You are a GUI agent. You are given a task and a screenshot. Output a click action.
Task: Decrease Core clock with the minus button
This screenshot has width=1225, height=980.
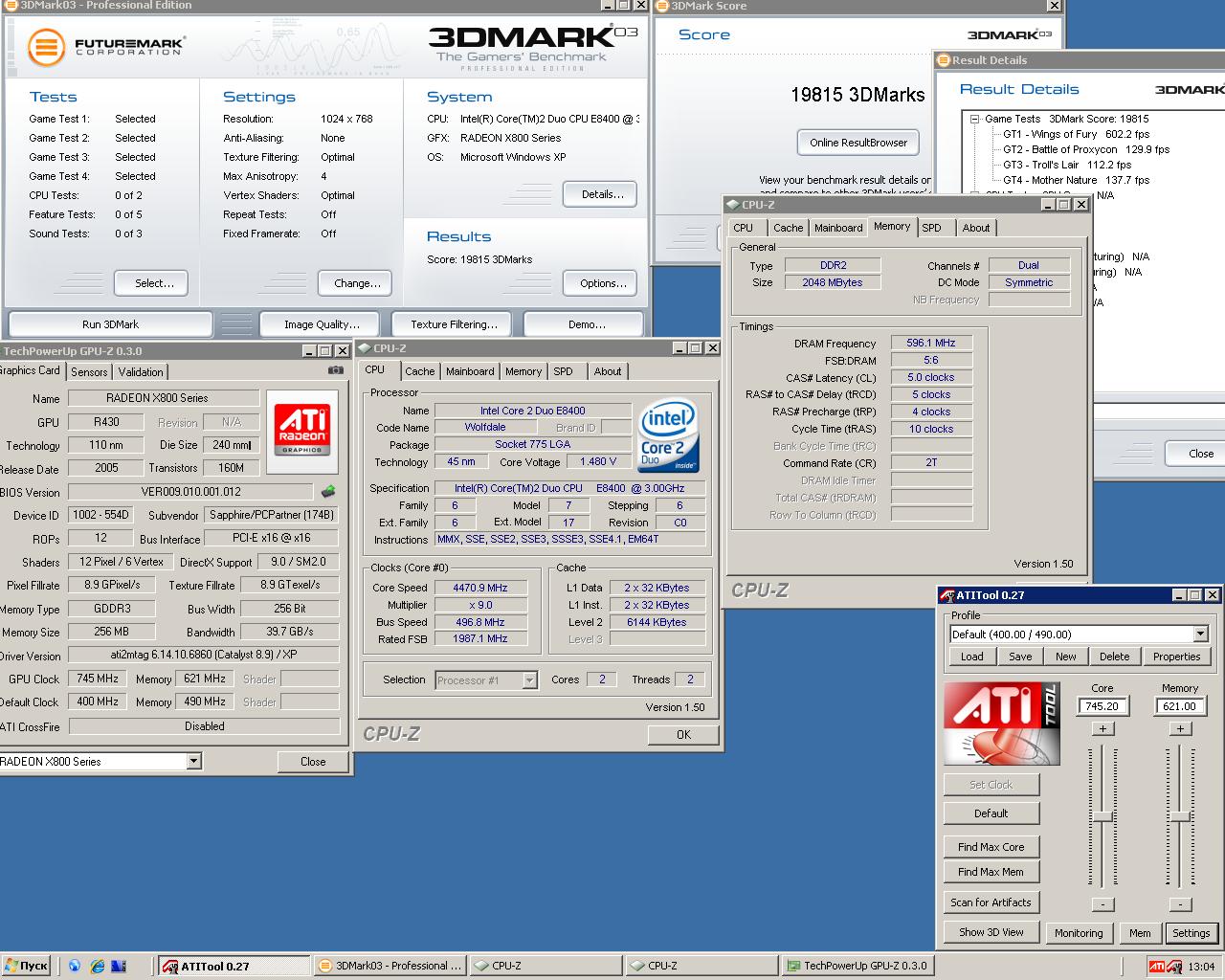[x=1102, y=904]
